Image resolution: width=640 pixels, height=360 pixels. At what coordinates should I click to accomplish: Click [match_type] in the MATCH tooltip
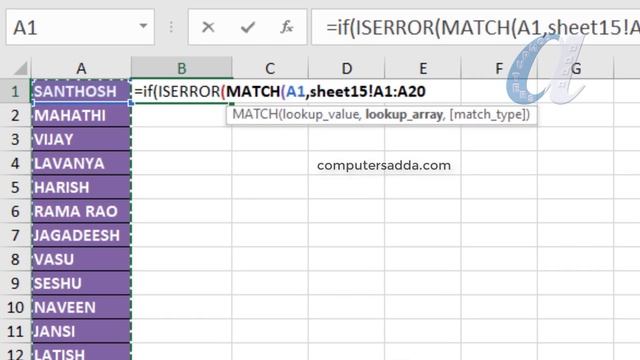(x=488, y=115)
